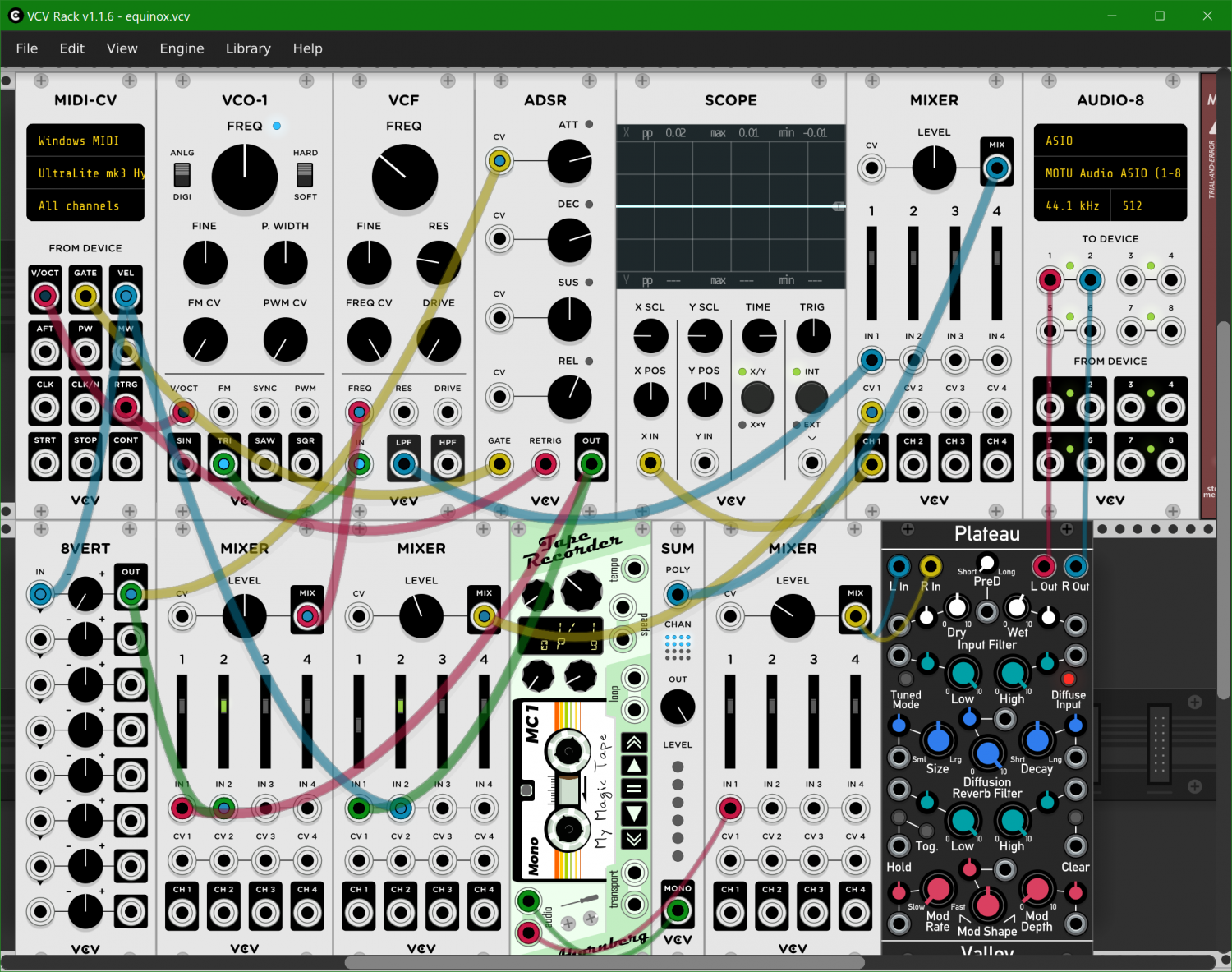Select the OUT jack on the ADSR module

591,464
